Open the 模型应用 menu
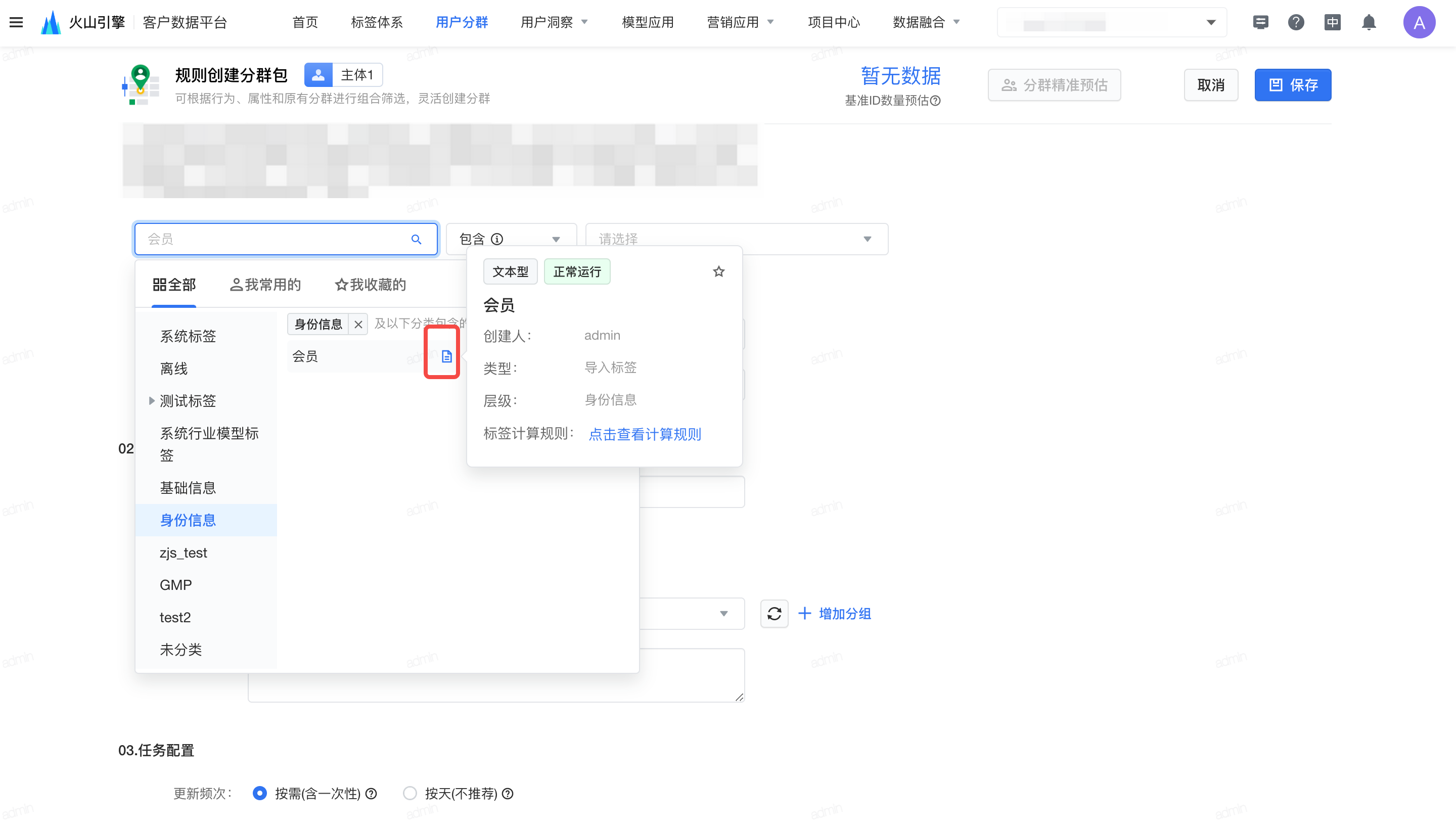This screenshot has height=828, width=1456. [x=647, y=22]
